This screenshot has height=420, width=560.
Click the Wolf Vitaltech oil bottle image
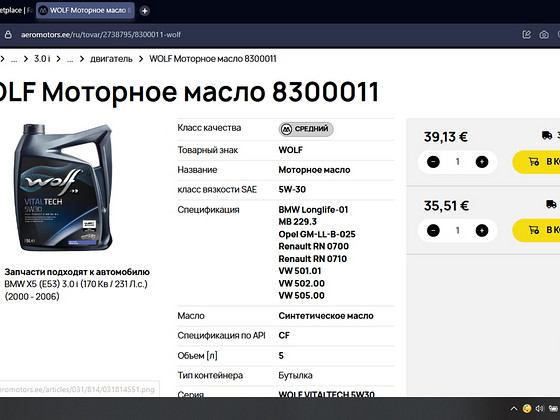point(63,187)
